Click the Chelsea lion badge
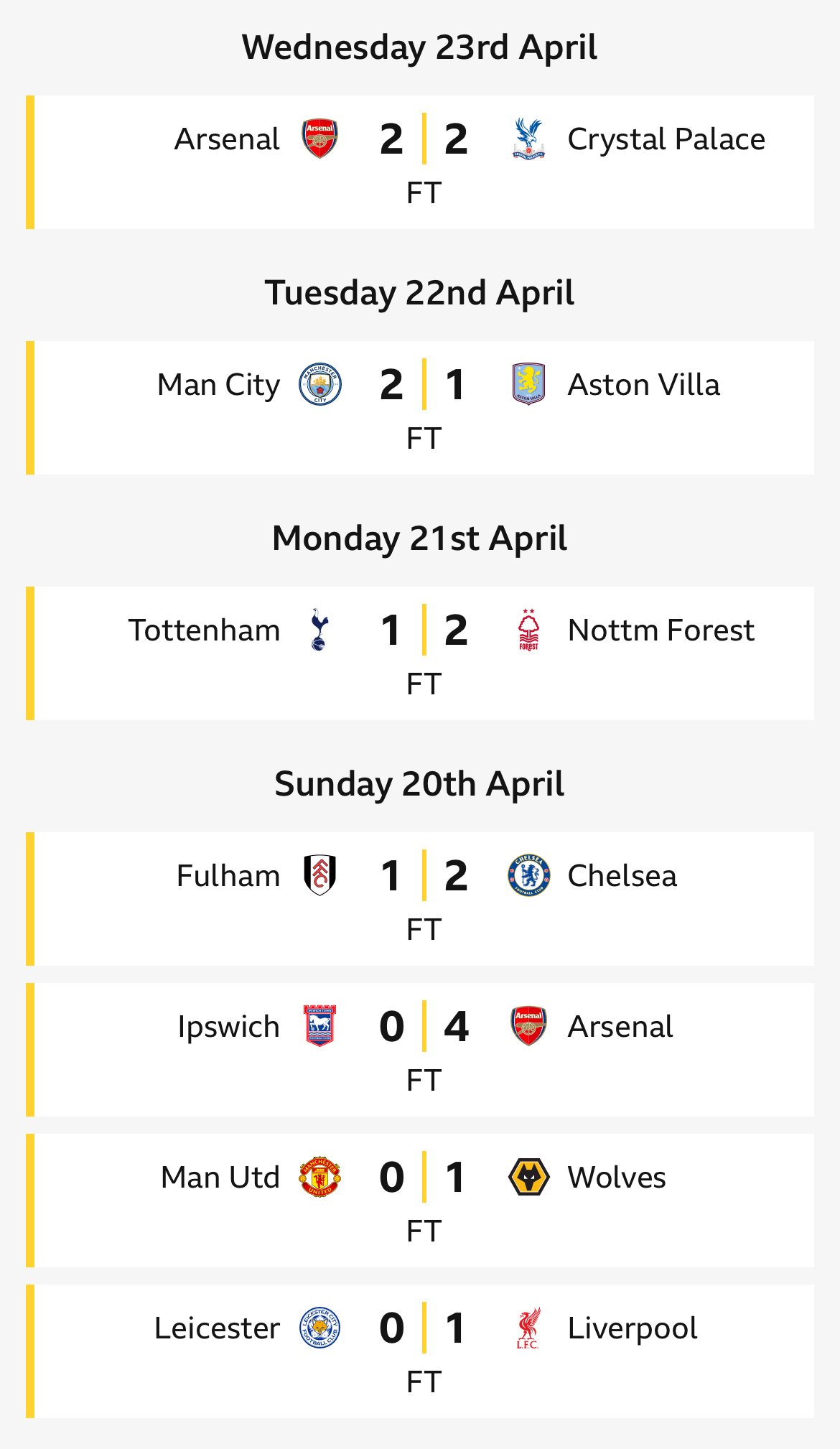Screen dimensions: 840x1449 (528, 875)
